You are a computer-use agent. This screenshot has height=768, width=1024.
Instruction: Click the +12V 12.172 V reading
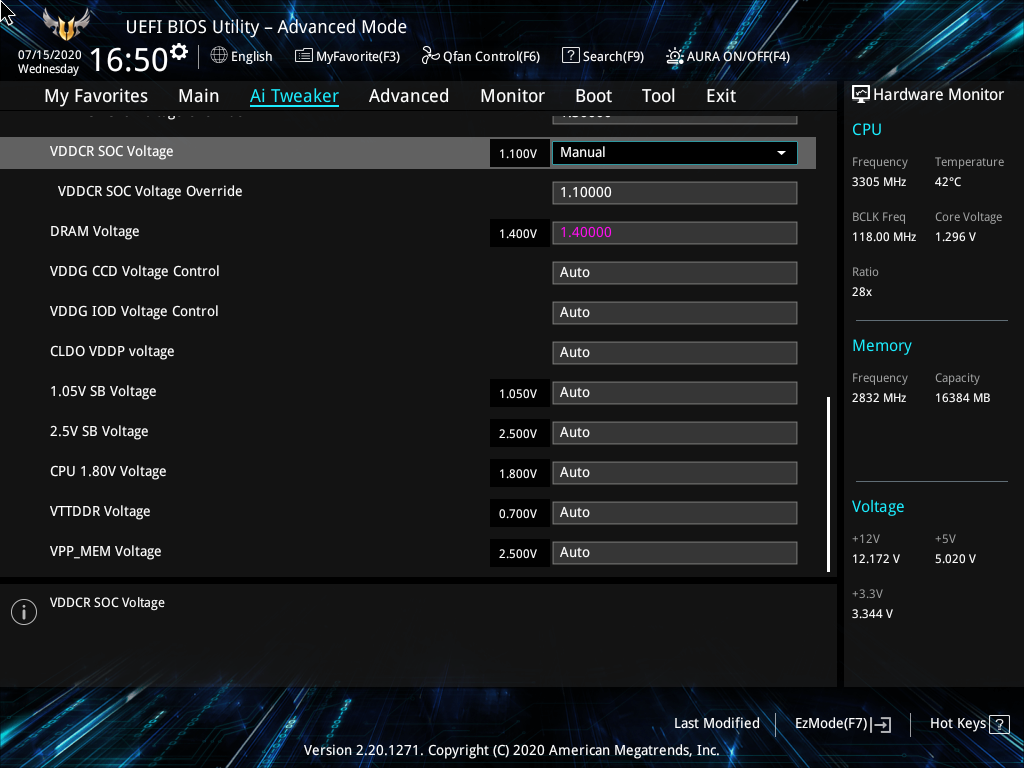click(875, 559)
